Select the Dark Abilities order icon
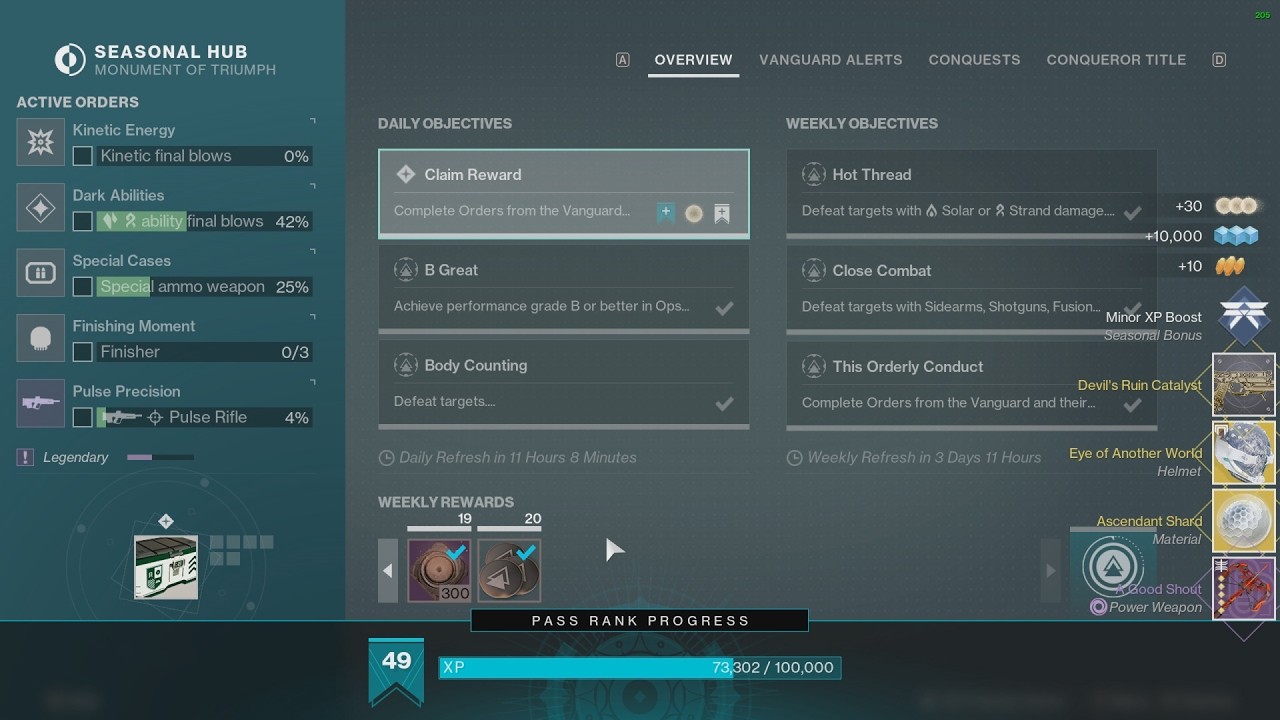 [x=41, y=207]
